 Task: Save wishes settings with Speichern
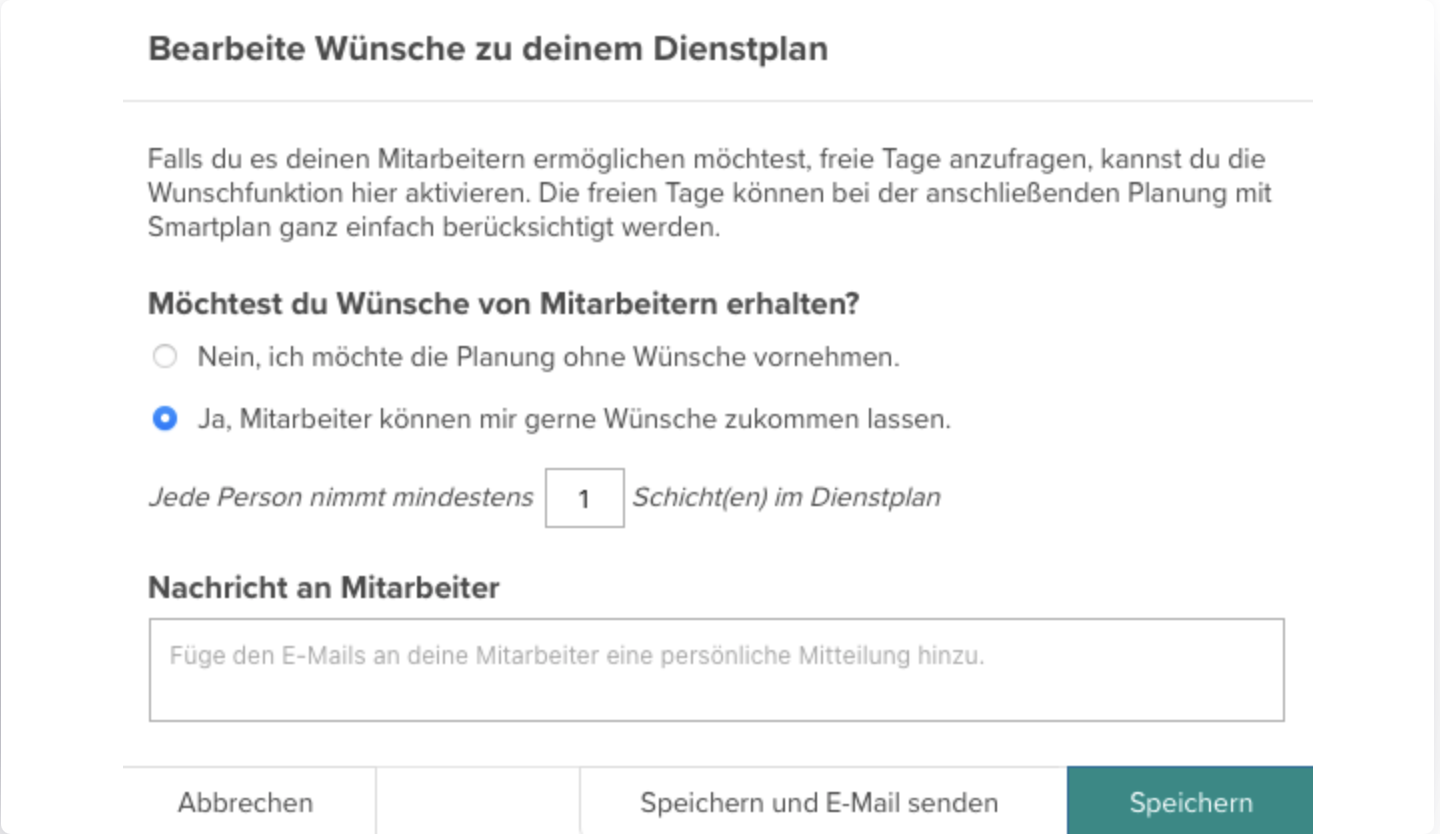pyautogui.click(x=1190, y=801)
